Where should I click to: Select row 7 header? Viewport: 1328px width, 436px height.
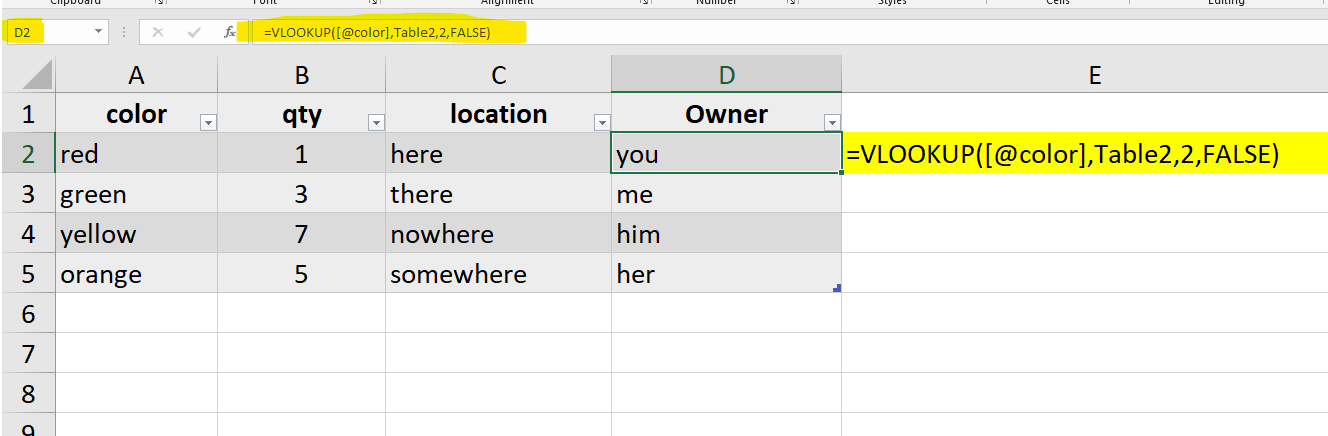point(28,353)
